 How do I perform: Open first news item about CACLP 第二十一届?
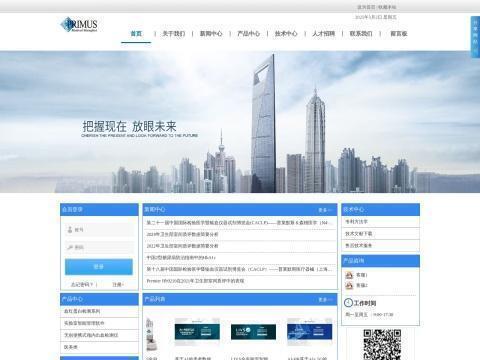(240, 222)
